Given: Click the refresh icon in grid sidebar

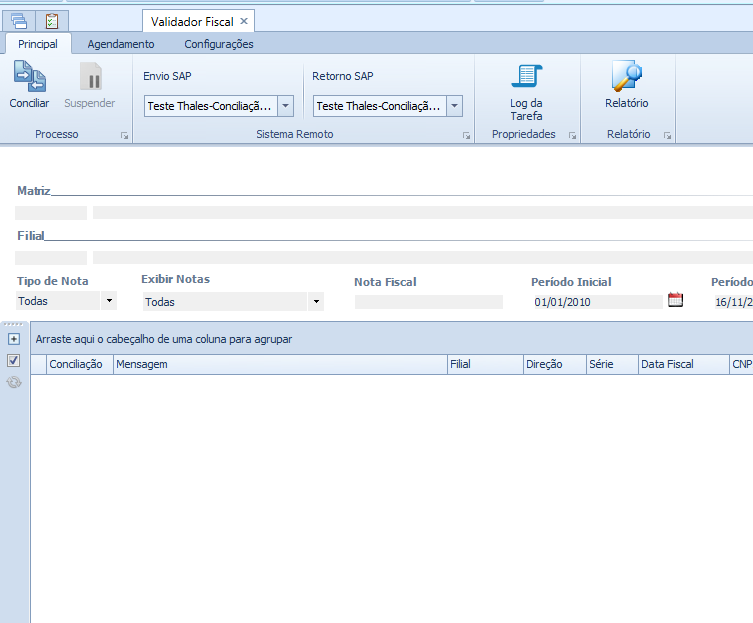Looking at the screenshot, I should click(x=14, y=382).
